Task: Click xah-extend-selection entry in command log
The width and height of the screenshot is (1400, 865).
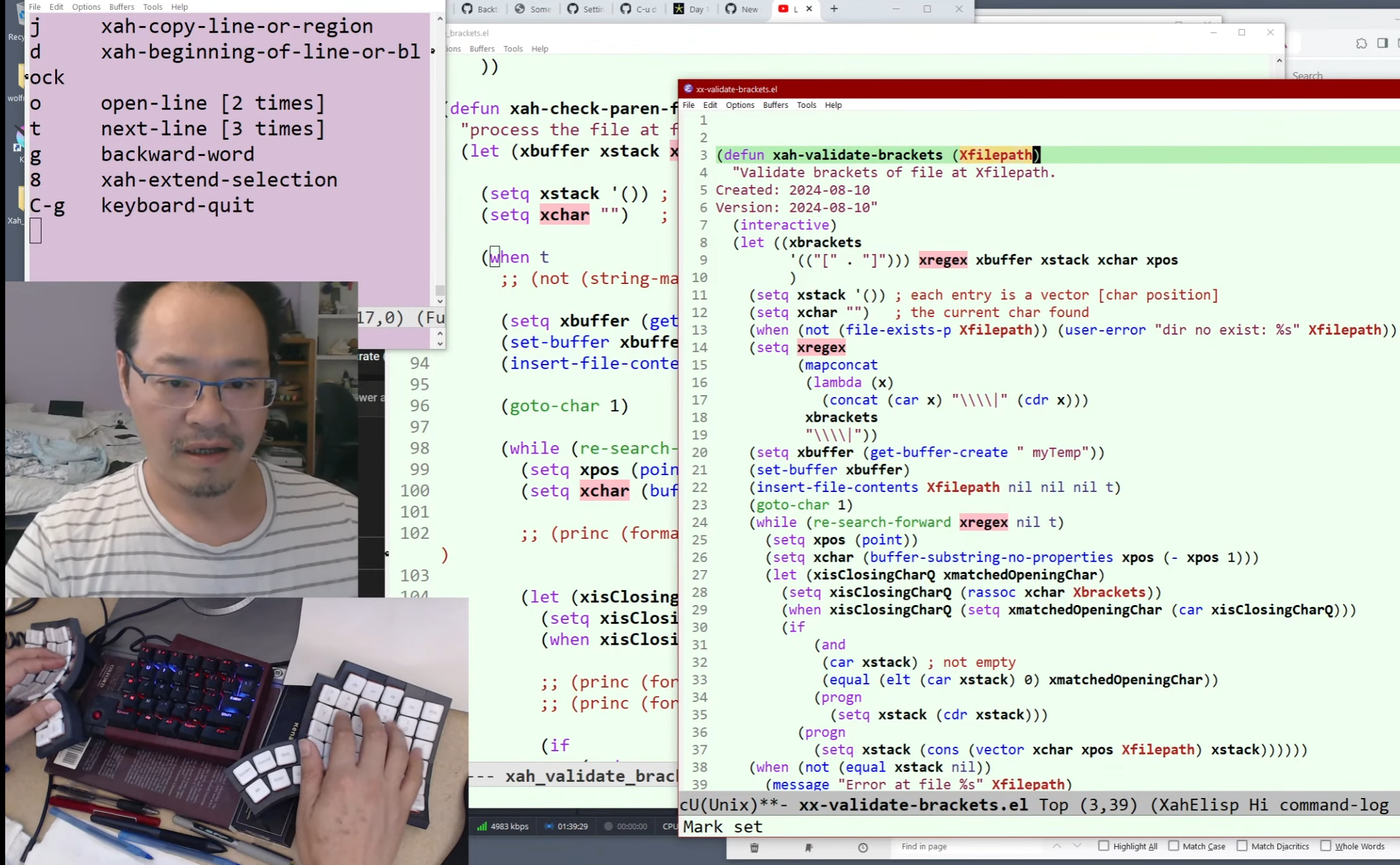Action: 219,180
